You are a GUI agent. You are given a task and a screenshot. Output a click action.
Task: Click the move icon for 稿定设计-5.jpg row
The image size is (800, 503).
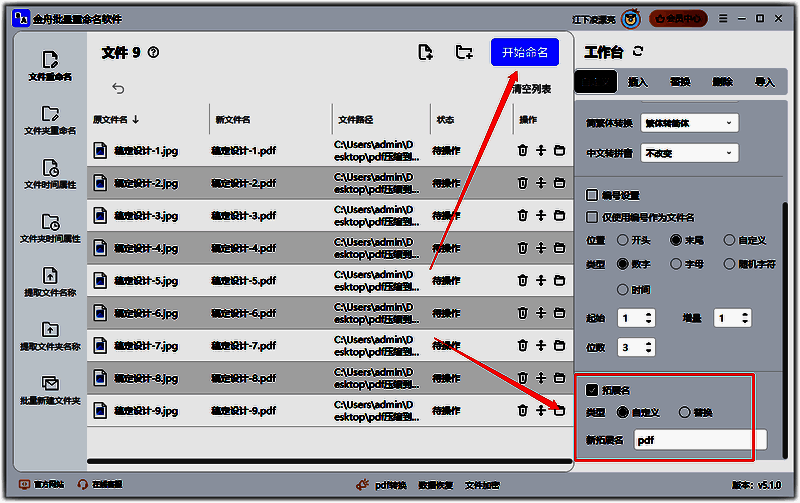(x=540, y=281)
